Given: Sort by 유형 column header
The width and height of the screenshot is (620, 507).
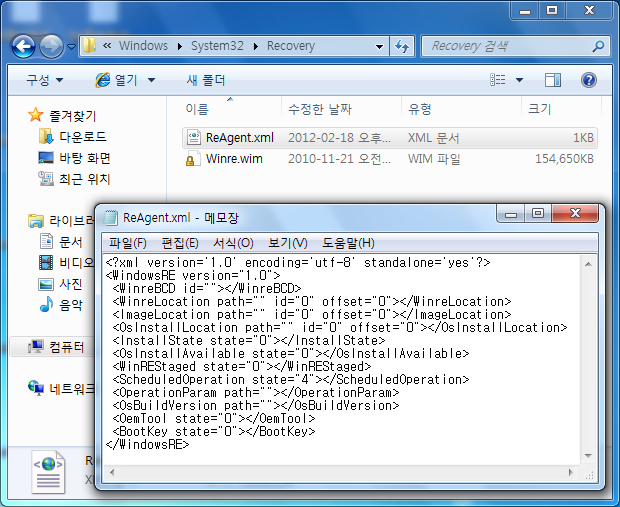Looking at the screenshot, I should (x=420, y=109).
